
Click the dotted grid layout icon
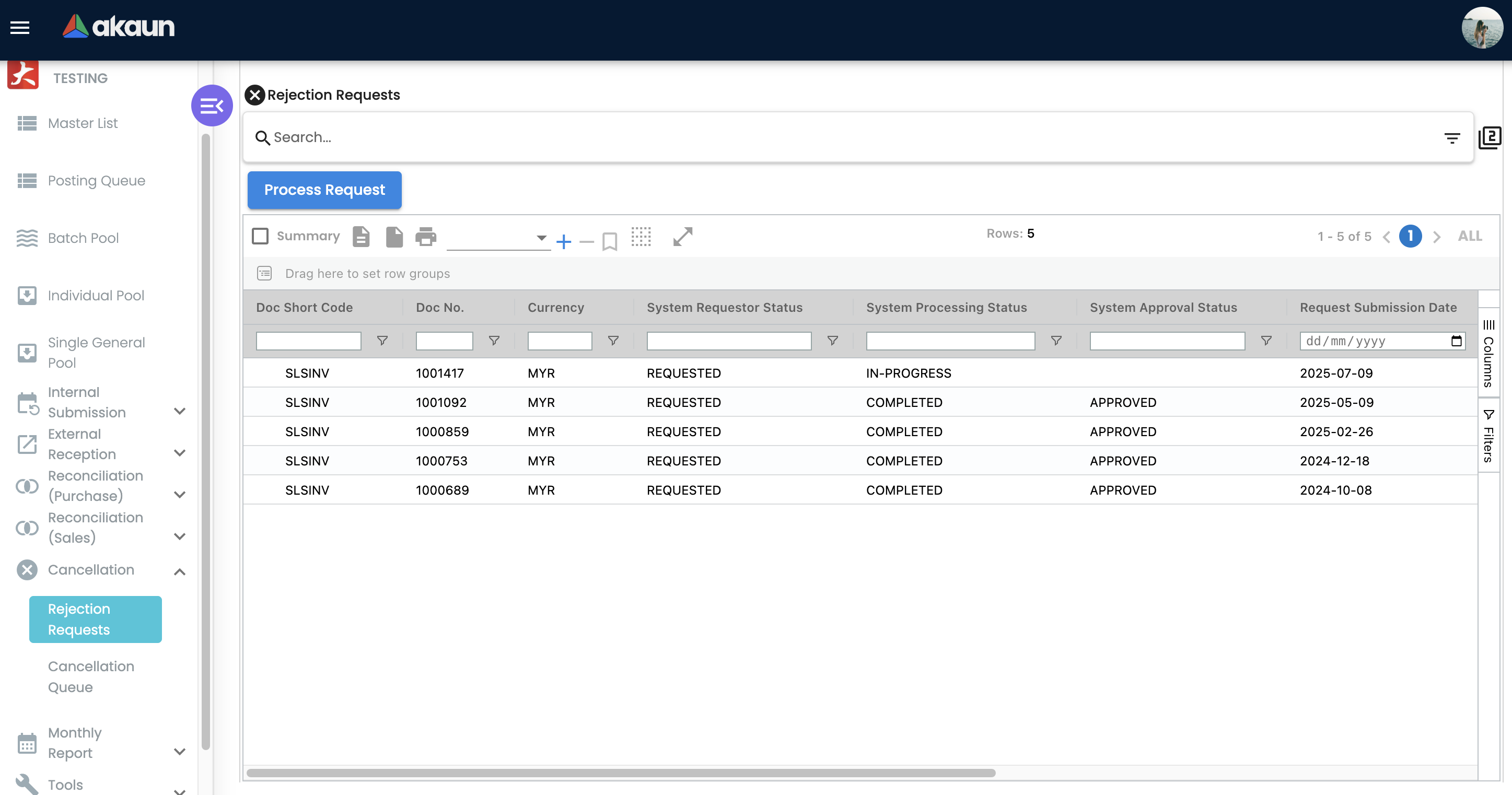click(x=641, y=237)
